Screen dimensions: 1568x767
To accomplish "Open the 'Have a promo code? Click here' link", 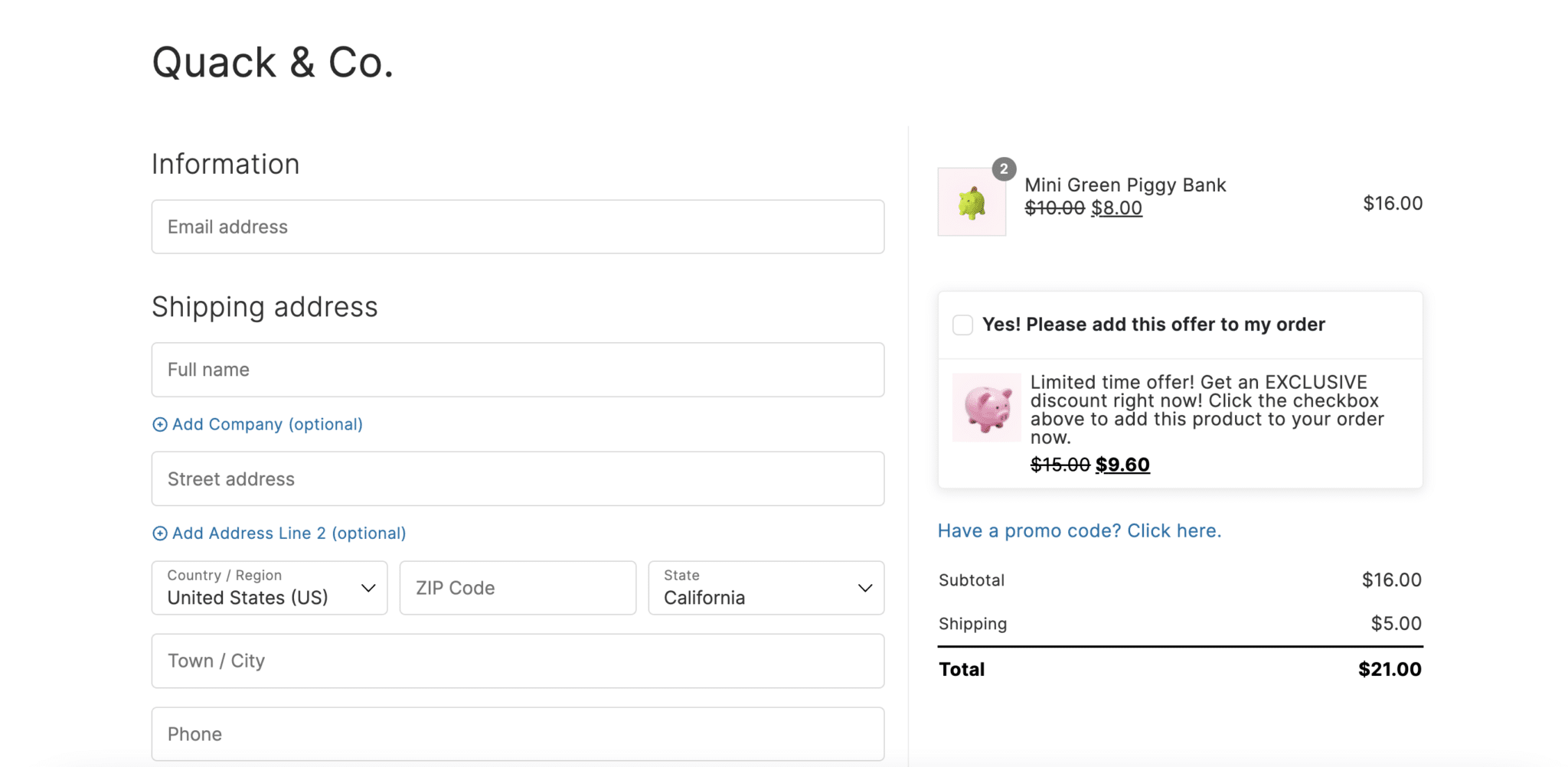I will [1079, 530].
